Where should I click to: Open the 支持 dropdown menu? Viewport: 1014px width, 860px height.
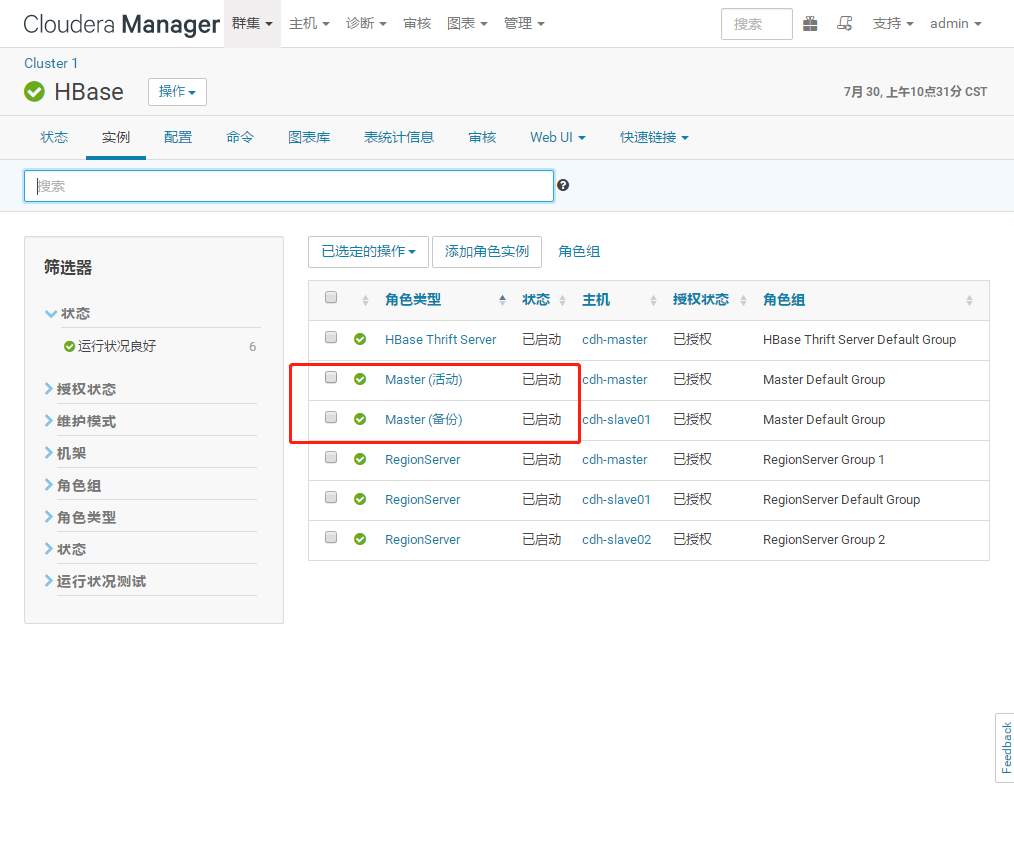click(x=892, y=24)
